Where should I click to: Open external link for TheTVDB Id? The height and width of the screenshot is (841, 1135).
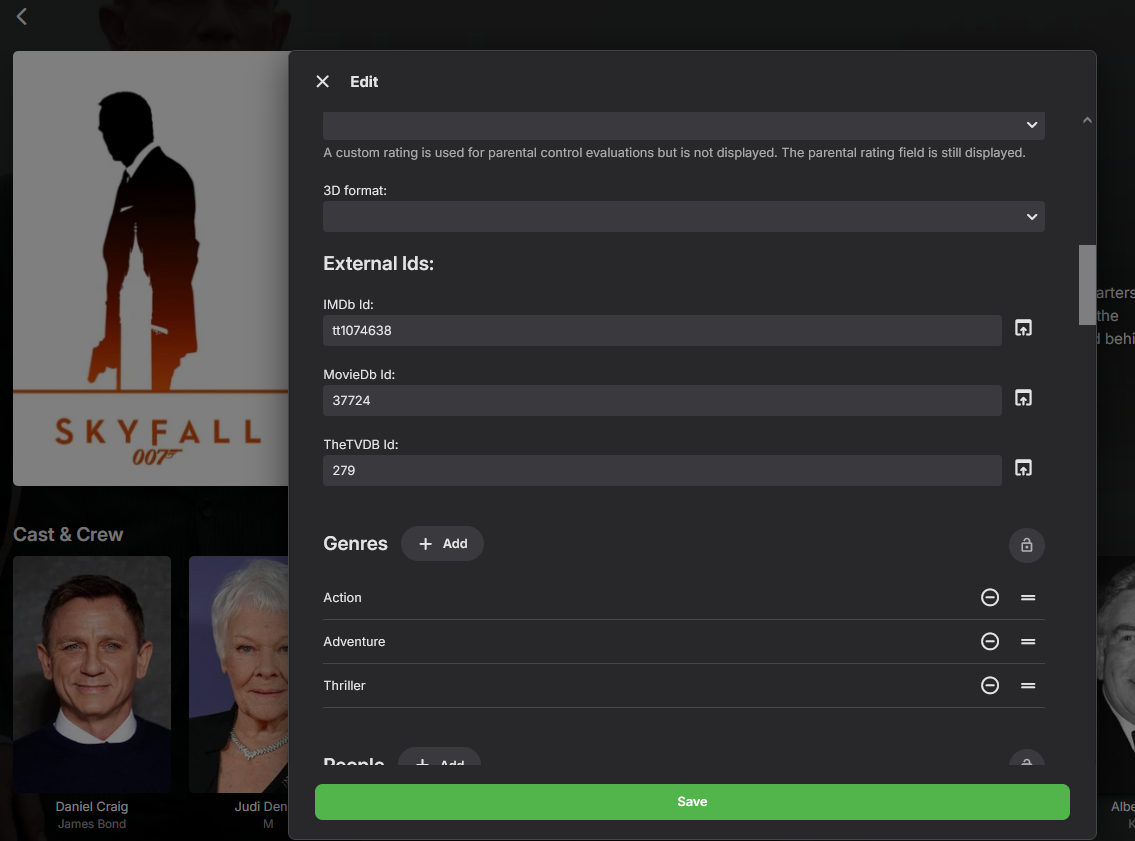tap(1023, 468)
